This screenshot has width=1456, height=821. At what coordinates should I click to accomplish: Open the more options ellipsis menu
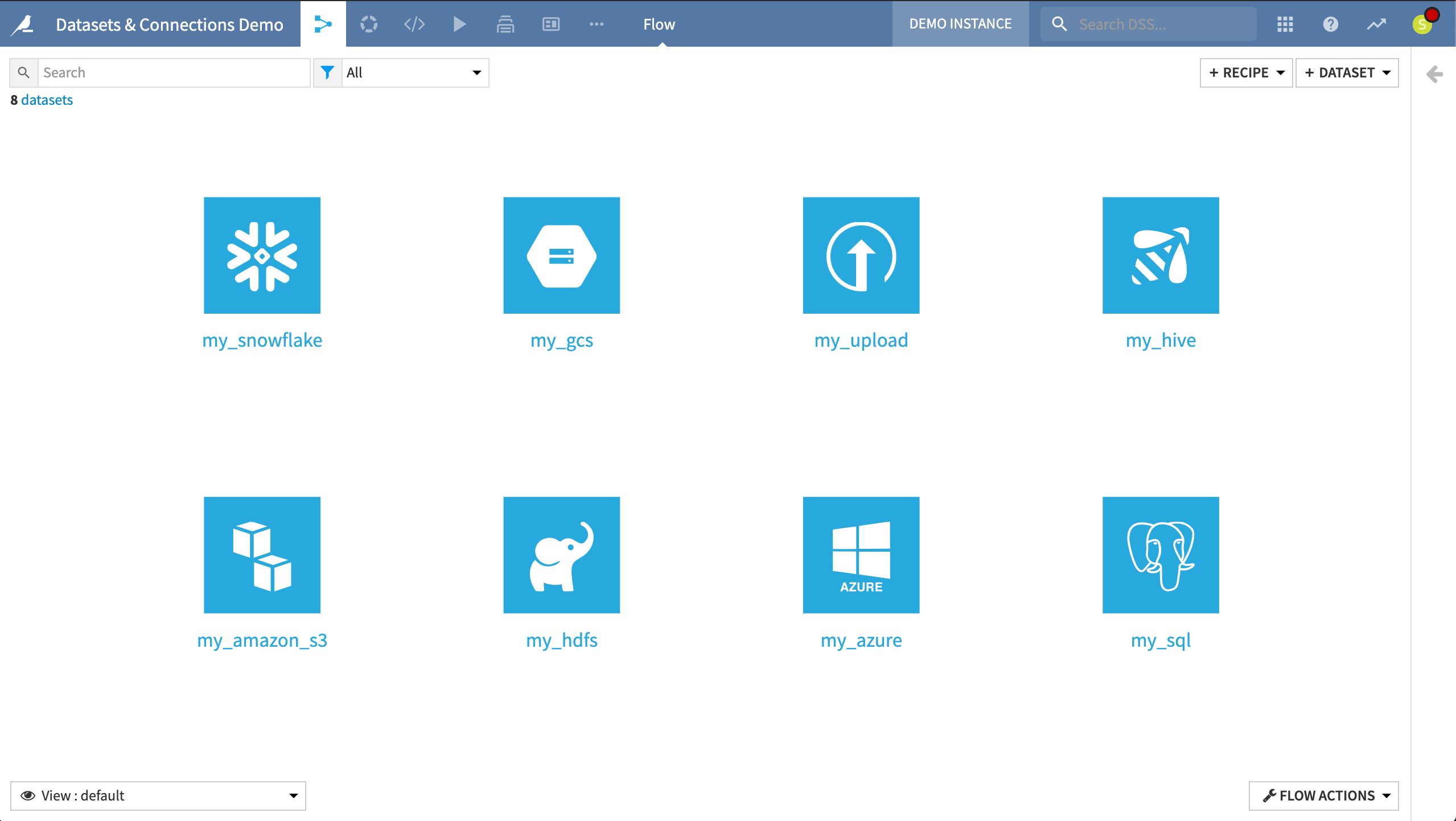tap(596, 24)
